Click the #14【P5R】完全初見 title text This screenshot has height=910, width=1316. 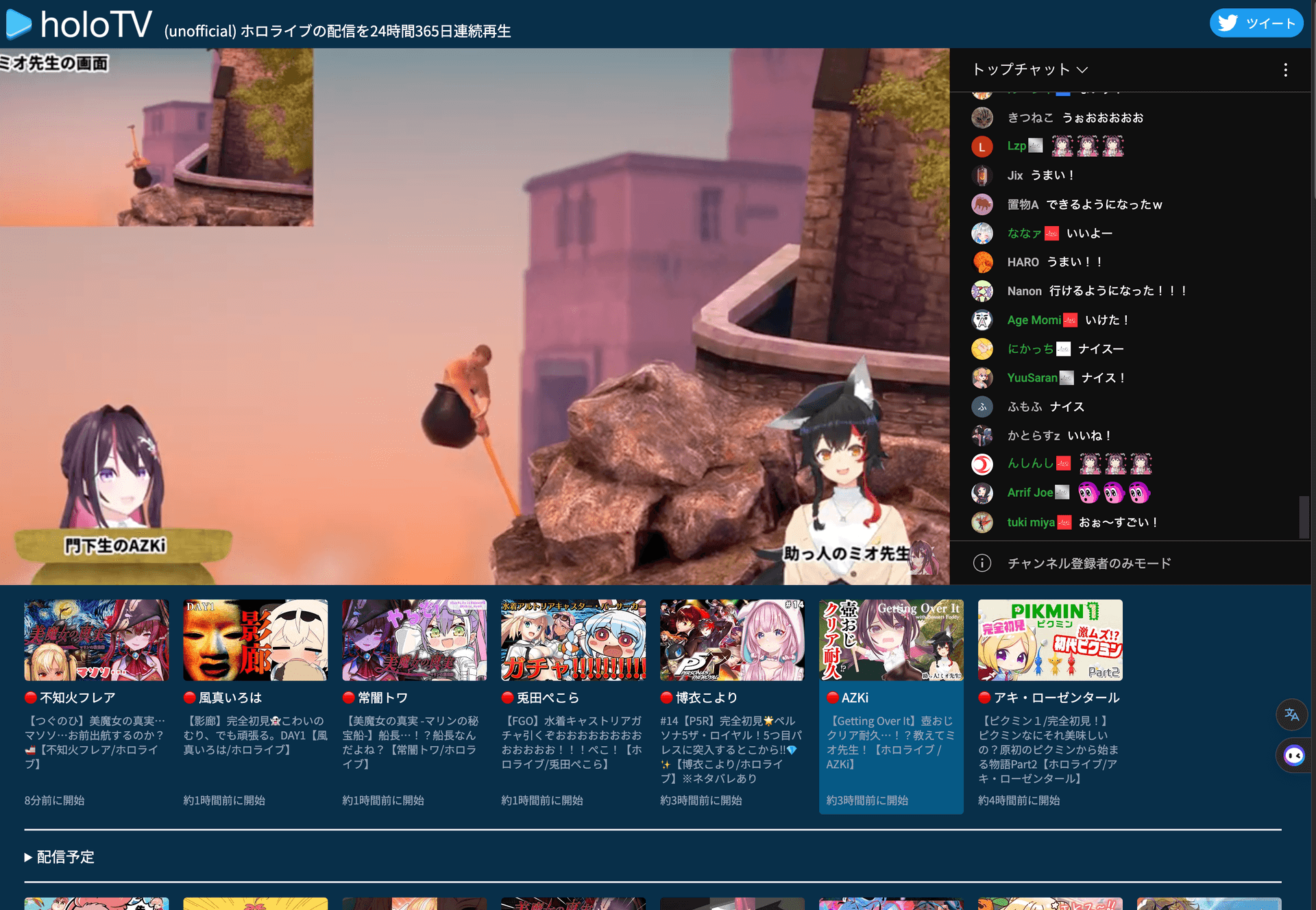click(731, 750)
